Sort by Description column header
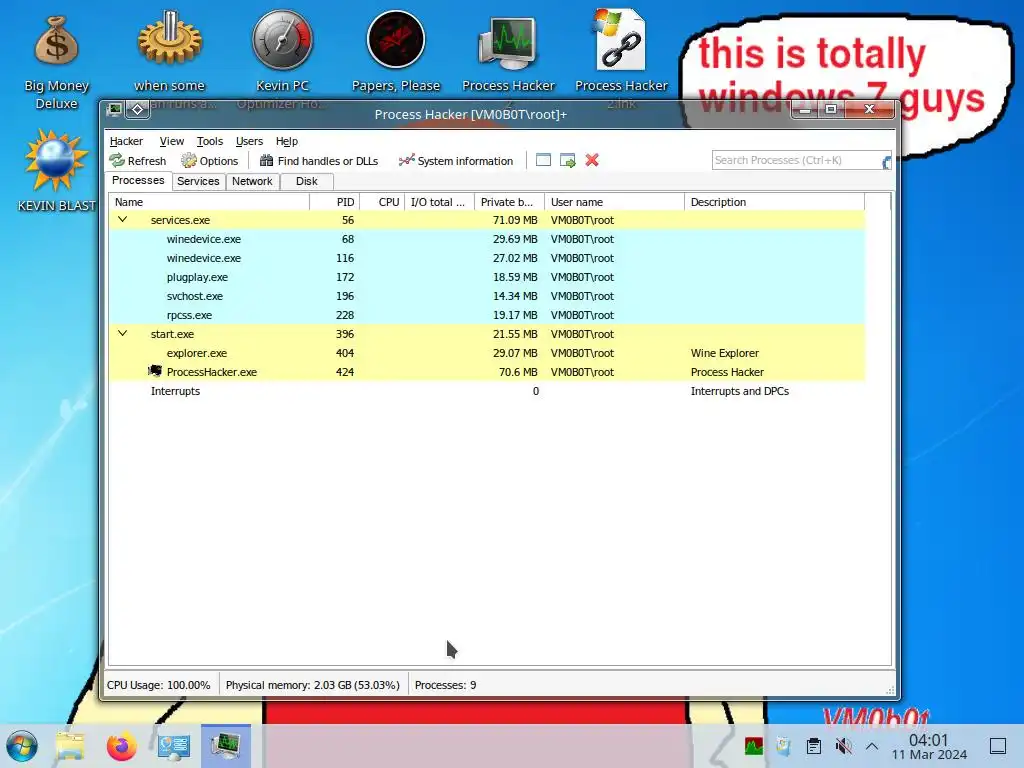1024x768 pixels. coord(775,202)
